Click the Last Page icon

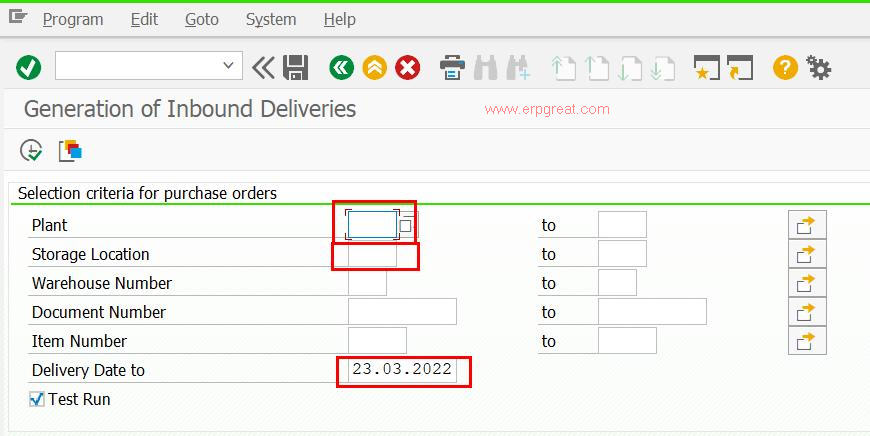click(x=663, y=69)
